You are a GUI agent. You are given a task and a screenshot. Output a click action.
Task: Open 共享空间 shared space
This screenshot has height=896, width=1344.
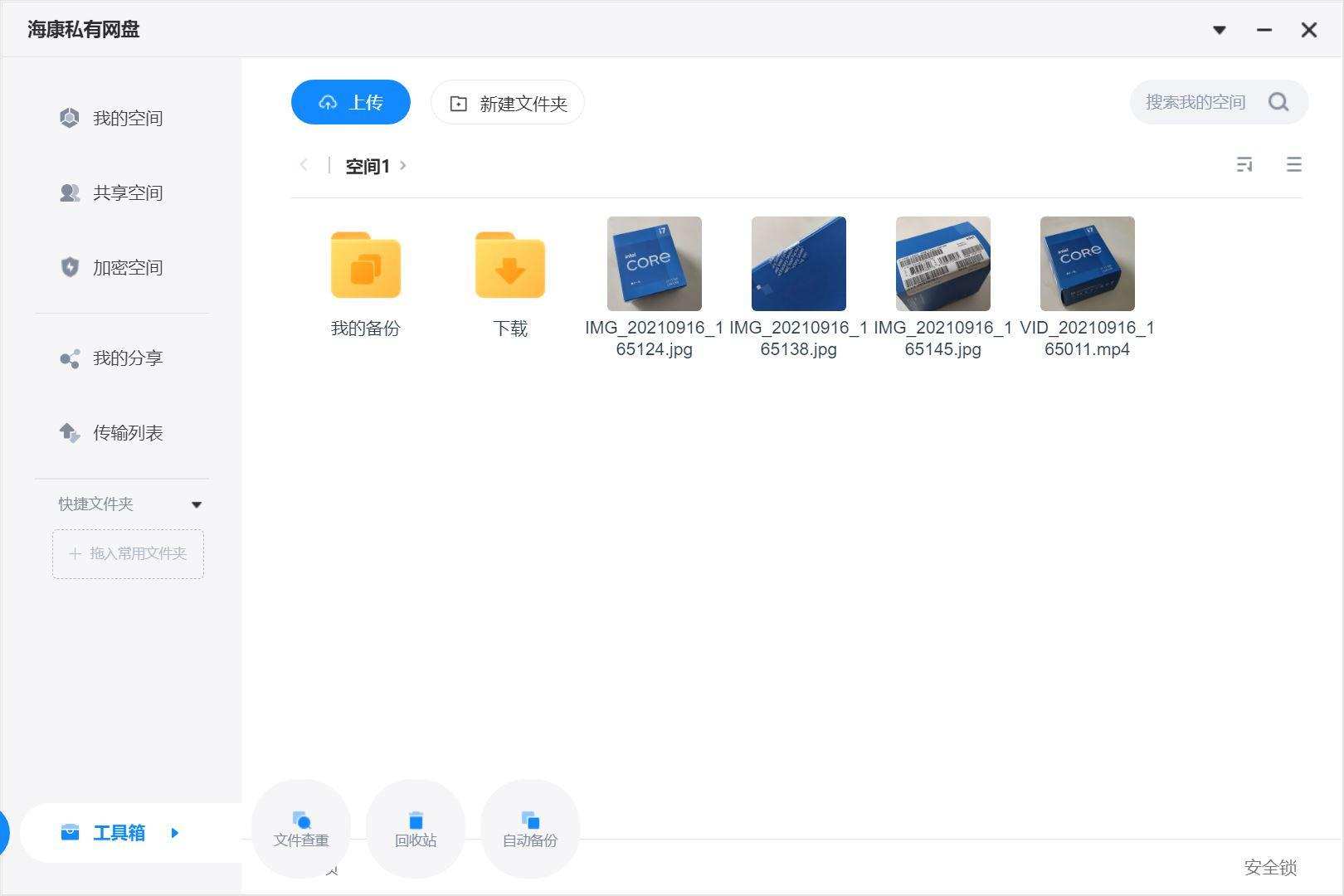pos(127,192)
